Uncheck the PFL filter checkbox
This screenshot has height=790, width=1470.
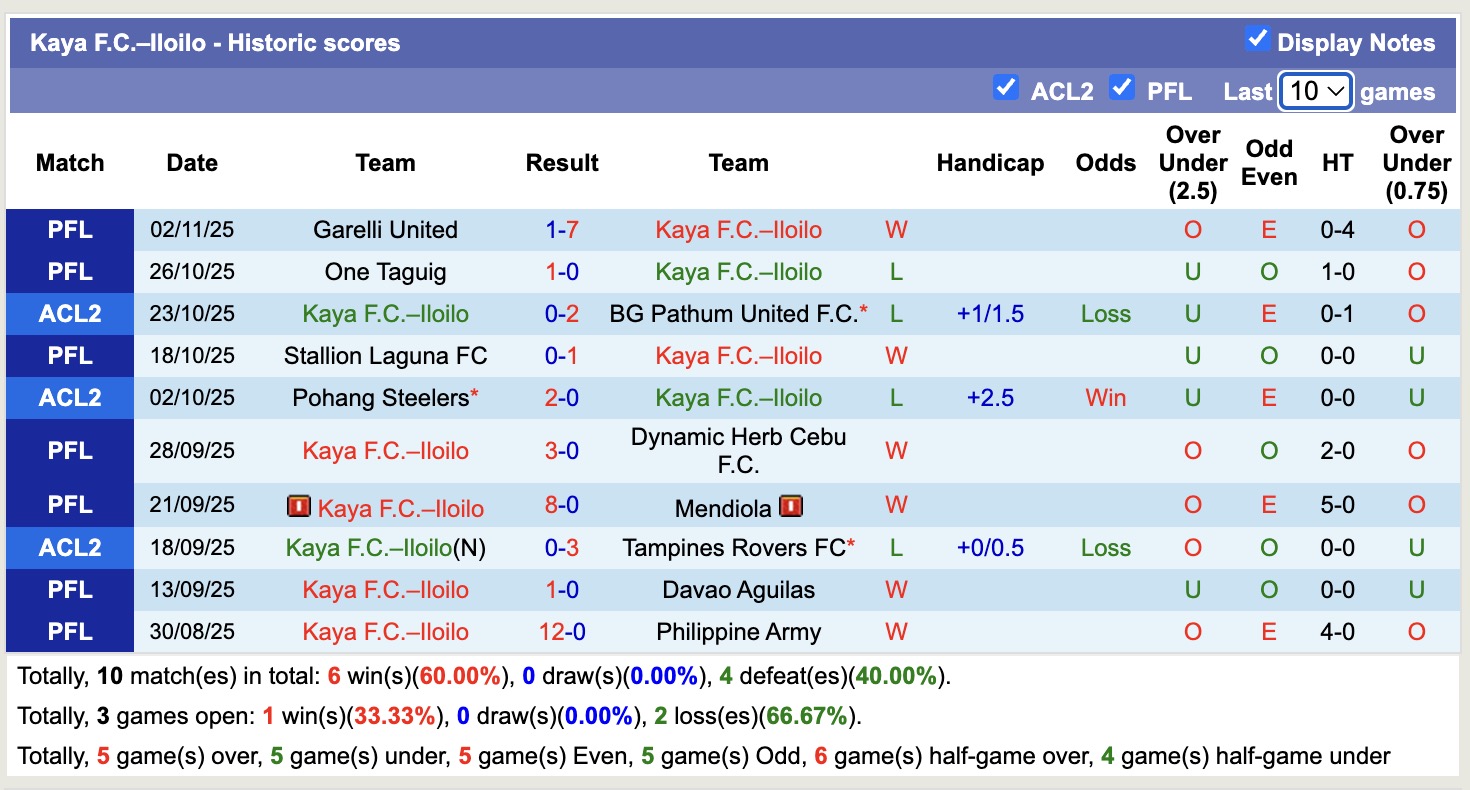1122,88
